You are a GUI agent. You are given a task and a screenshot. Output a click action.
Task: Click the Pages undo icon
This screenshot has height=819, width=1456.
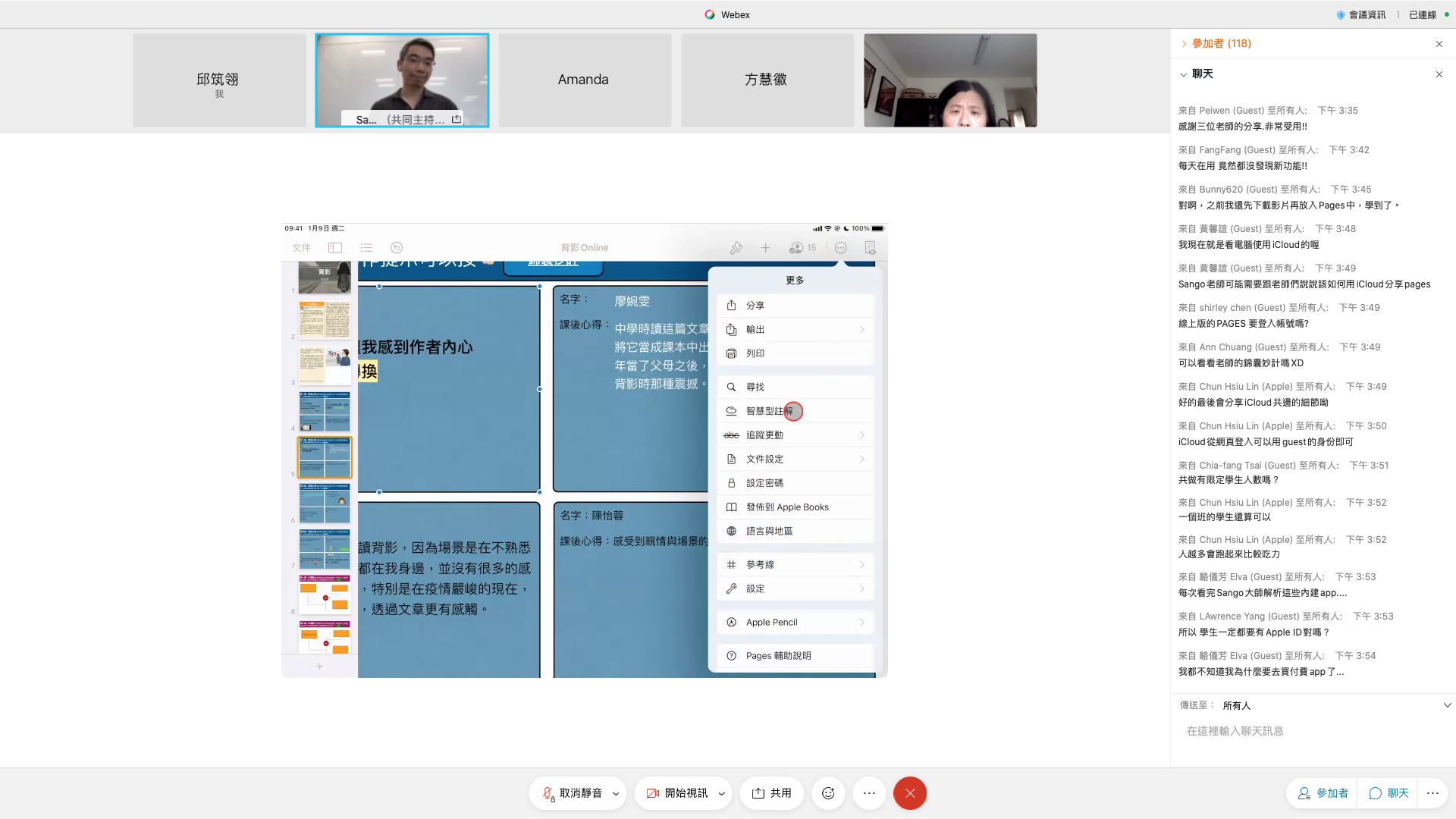[x=397, y=248]
